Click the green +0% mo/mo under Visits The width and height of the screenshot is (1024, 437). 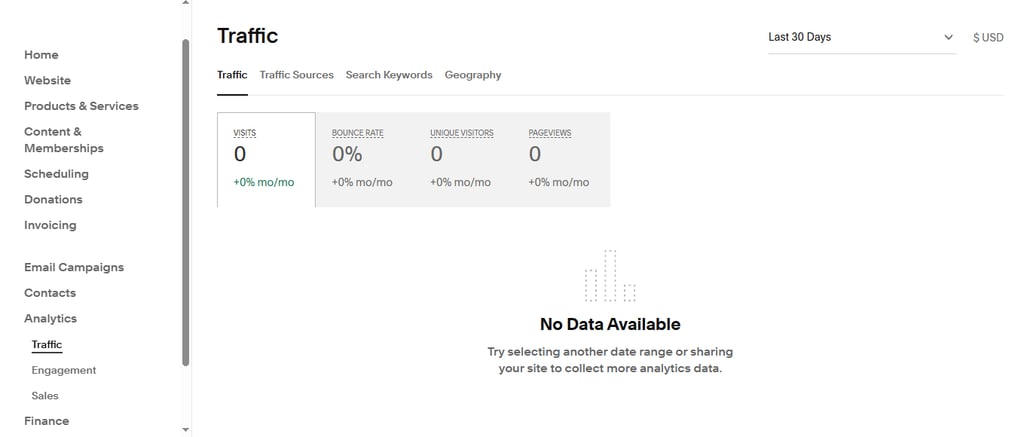tap(264, 182)
